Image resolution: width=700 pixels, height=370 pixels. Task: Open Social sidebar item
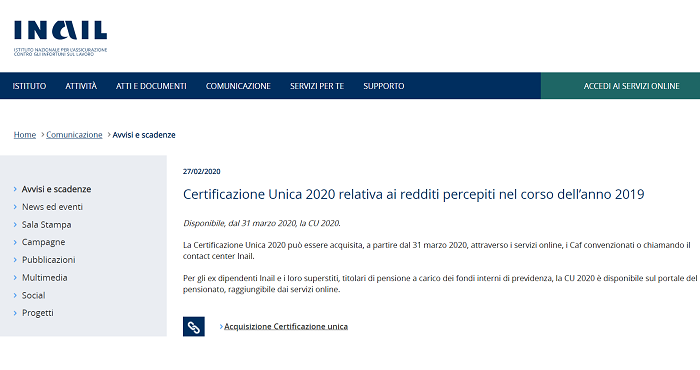(x=33, y=295)
